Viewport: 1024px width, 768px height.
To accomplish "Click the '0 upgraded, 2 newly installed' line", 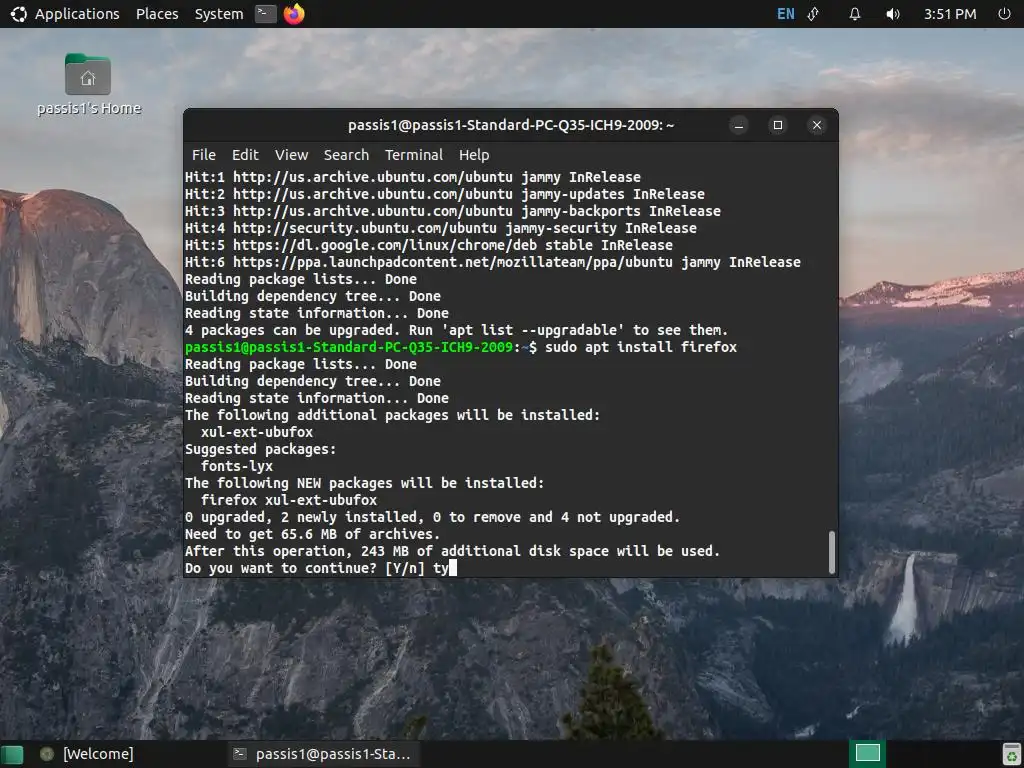I will tap(432, 517).
